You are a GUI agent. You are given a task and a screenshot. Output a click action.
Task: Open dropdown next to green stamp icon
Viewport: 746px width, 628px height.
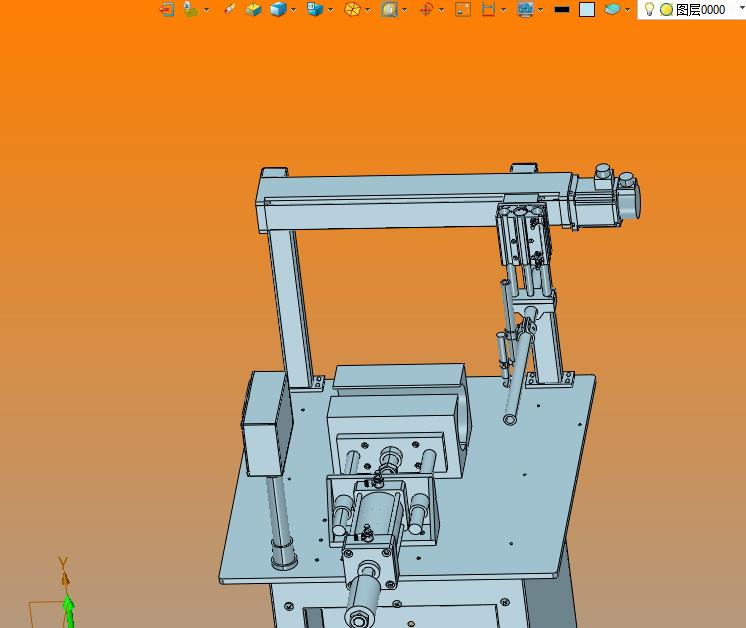206,10
